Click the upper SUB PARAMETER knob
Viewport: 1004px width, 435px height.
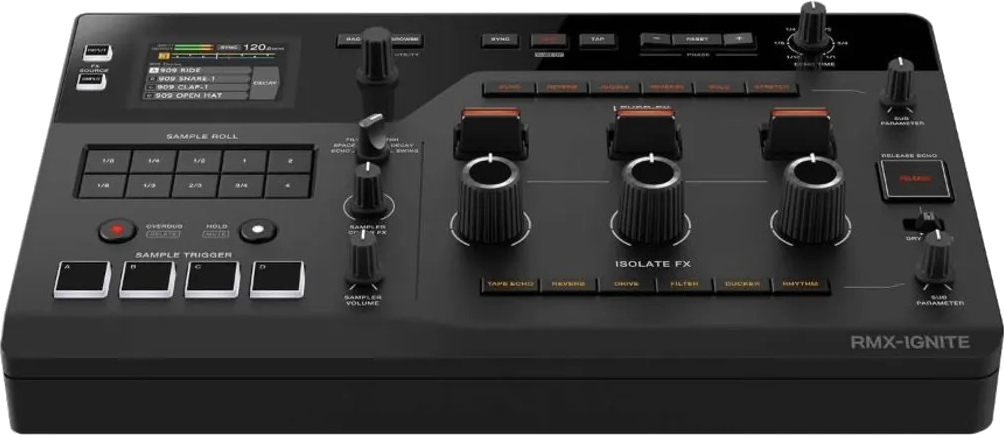tap(899, 83)
